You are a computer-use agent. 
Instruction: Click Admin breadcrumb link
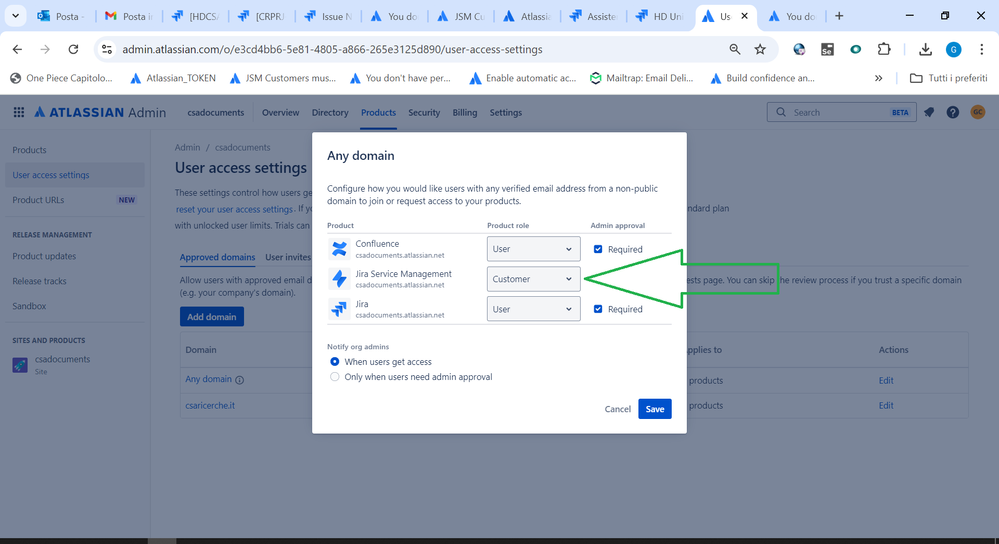click(x=187, y=147)
